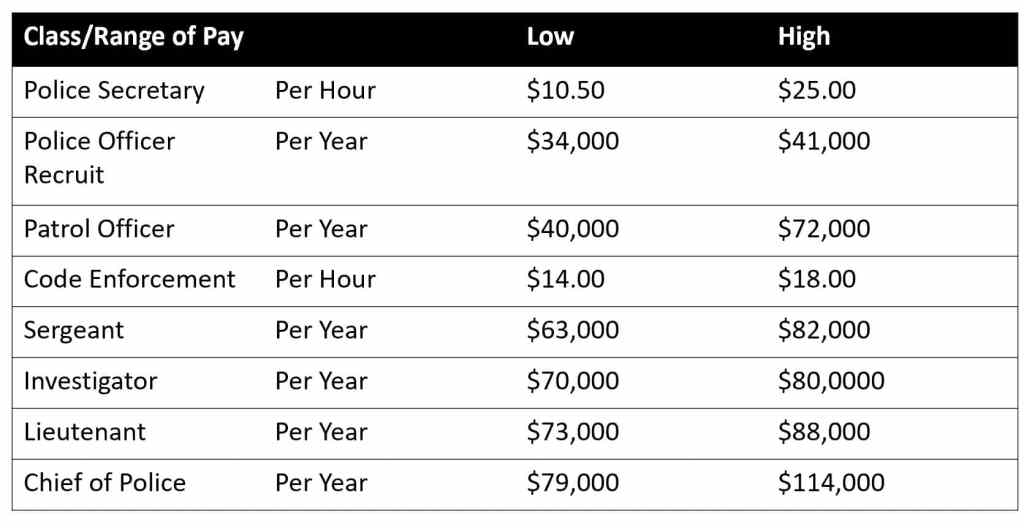Select the $80,0000 Investigator high value
The image size is (1024, 528).
click(831, 381)
